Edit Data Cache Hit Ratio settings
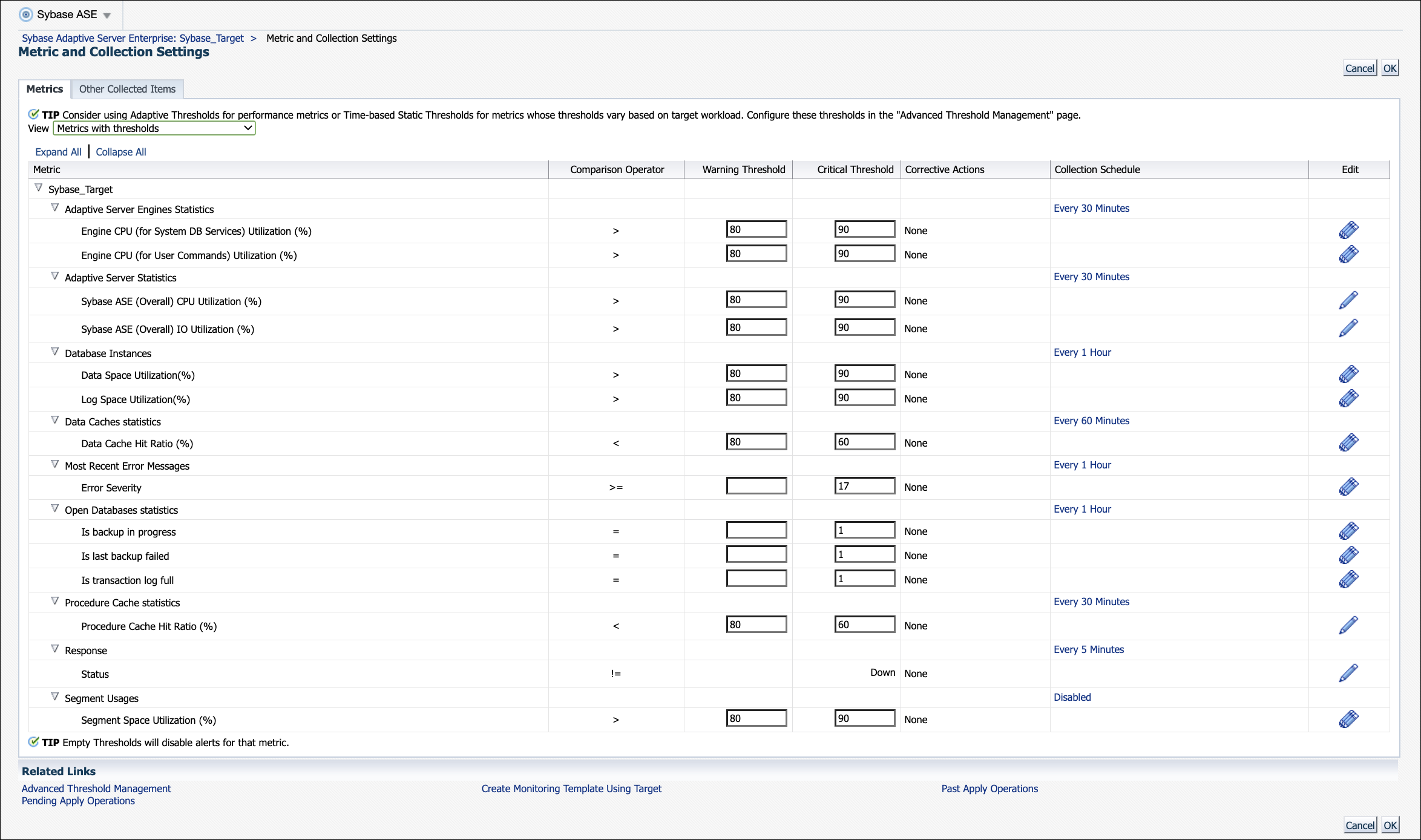 (x=1348, y=443)
